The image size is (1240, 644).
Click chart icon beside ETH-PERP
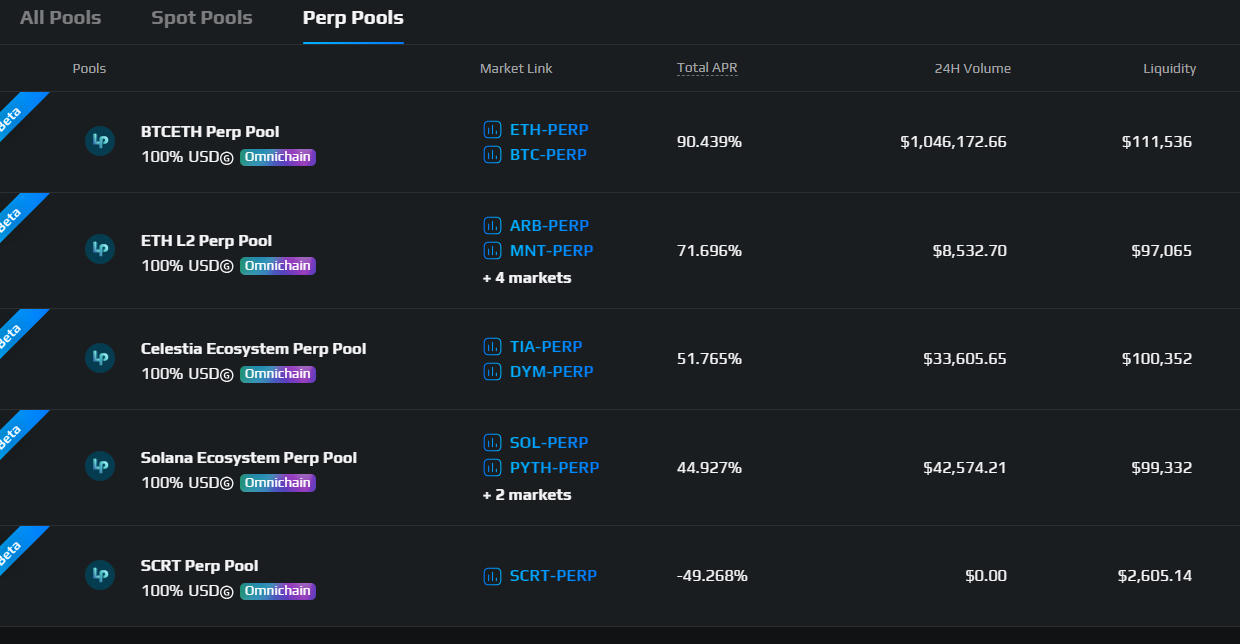point(492,130)
